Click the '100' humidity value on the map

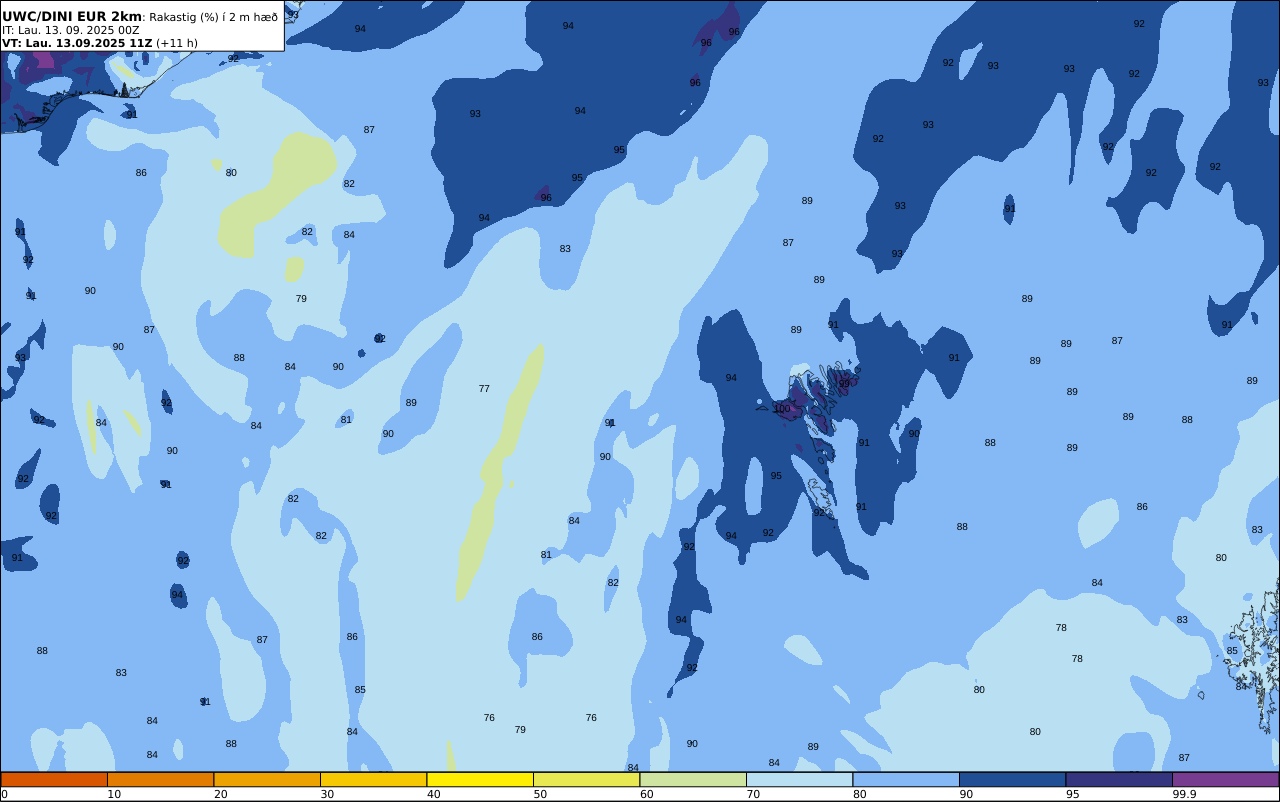(782, 409)
